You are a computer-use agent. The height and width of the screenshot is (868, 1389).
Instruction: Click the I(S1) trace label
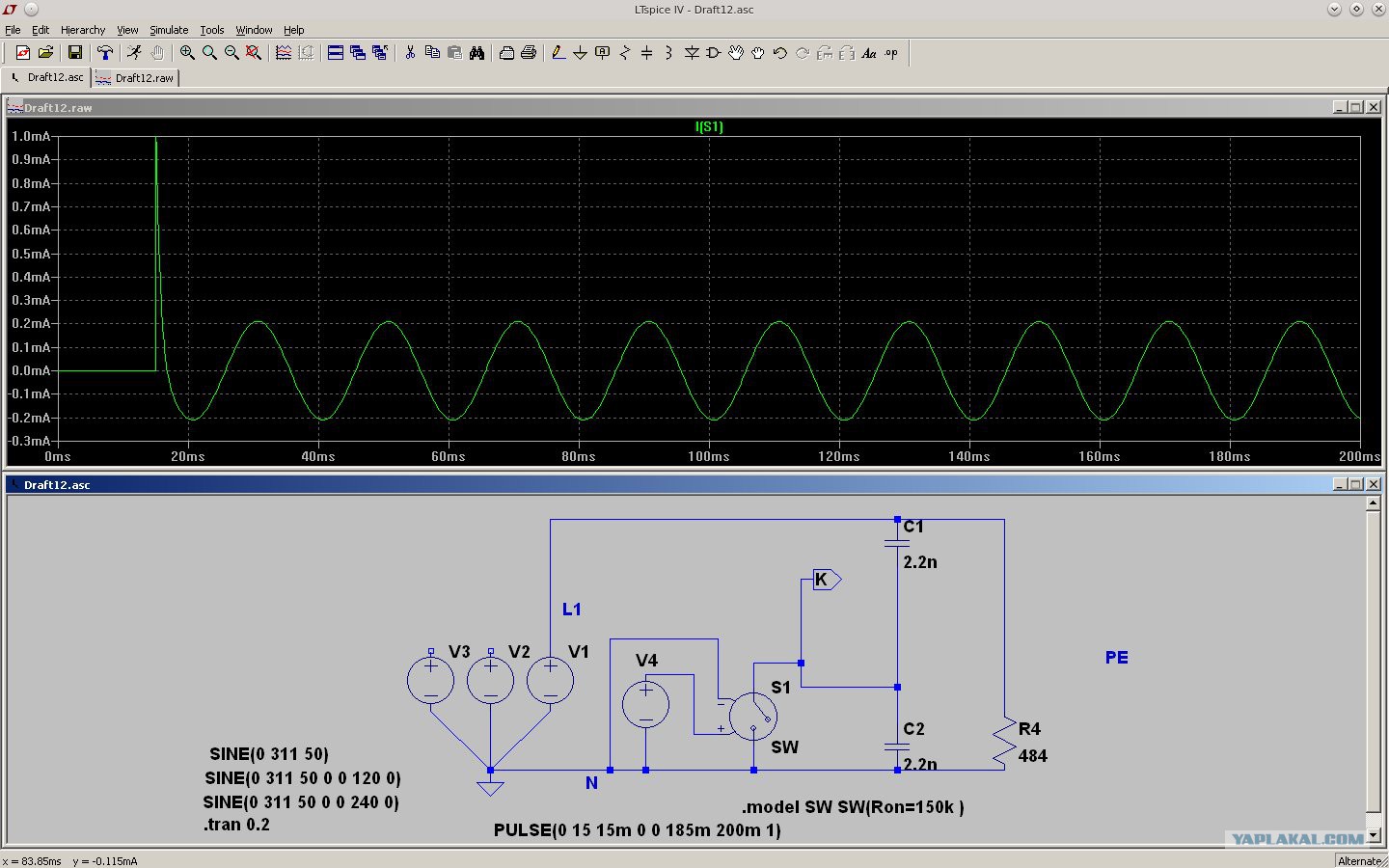[709, 126]
